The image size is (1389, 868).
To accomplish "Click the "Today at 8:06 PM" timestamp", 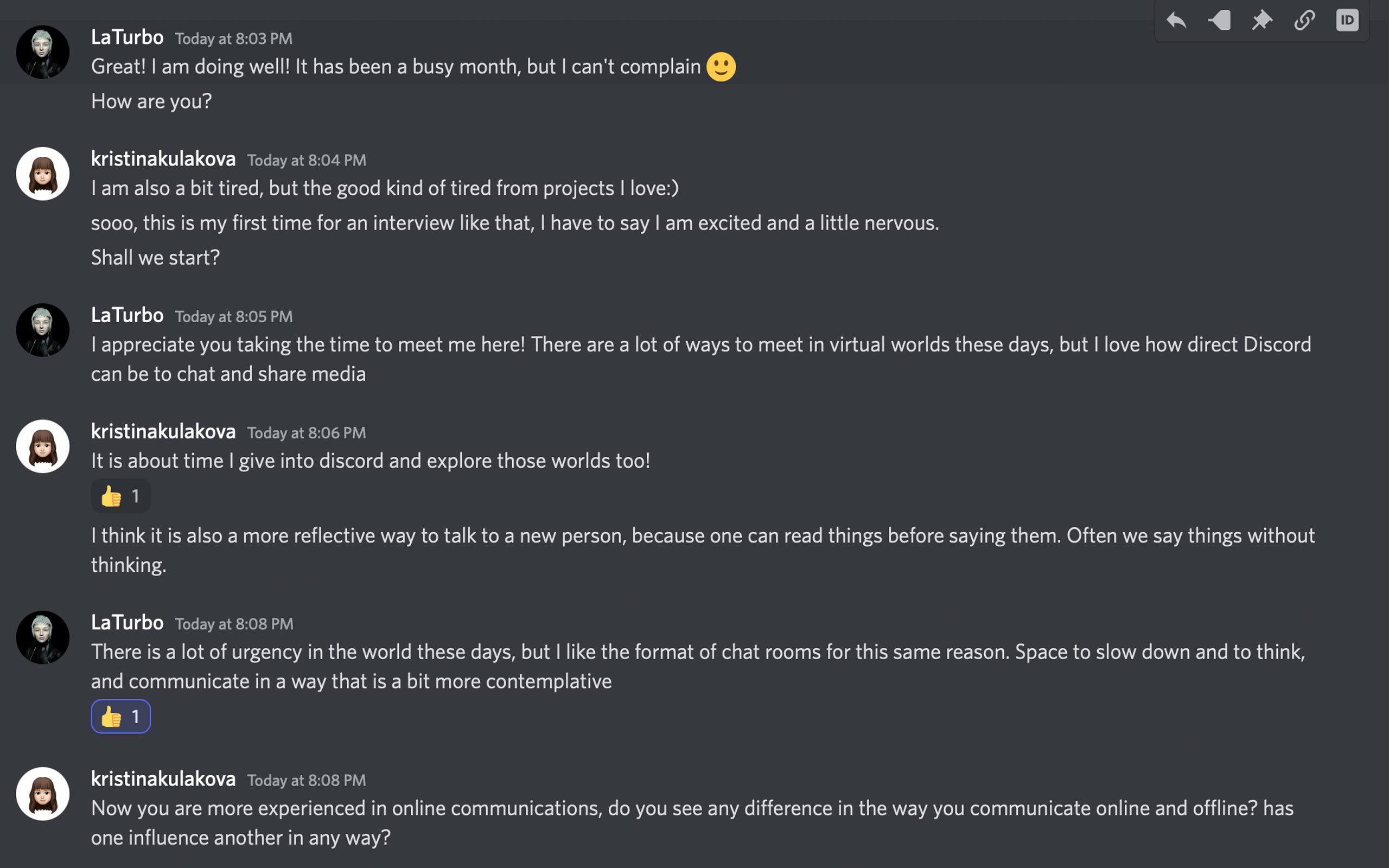I will coord(307,433).
